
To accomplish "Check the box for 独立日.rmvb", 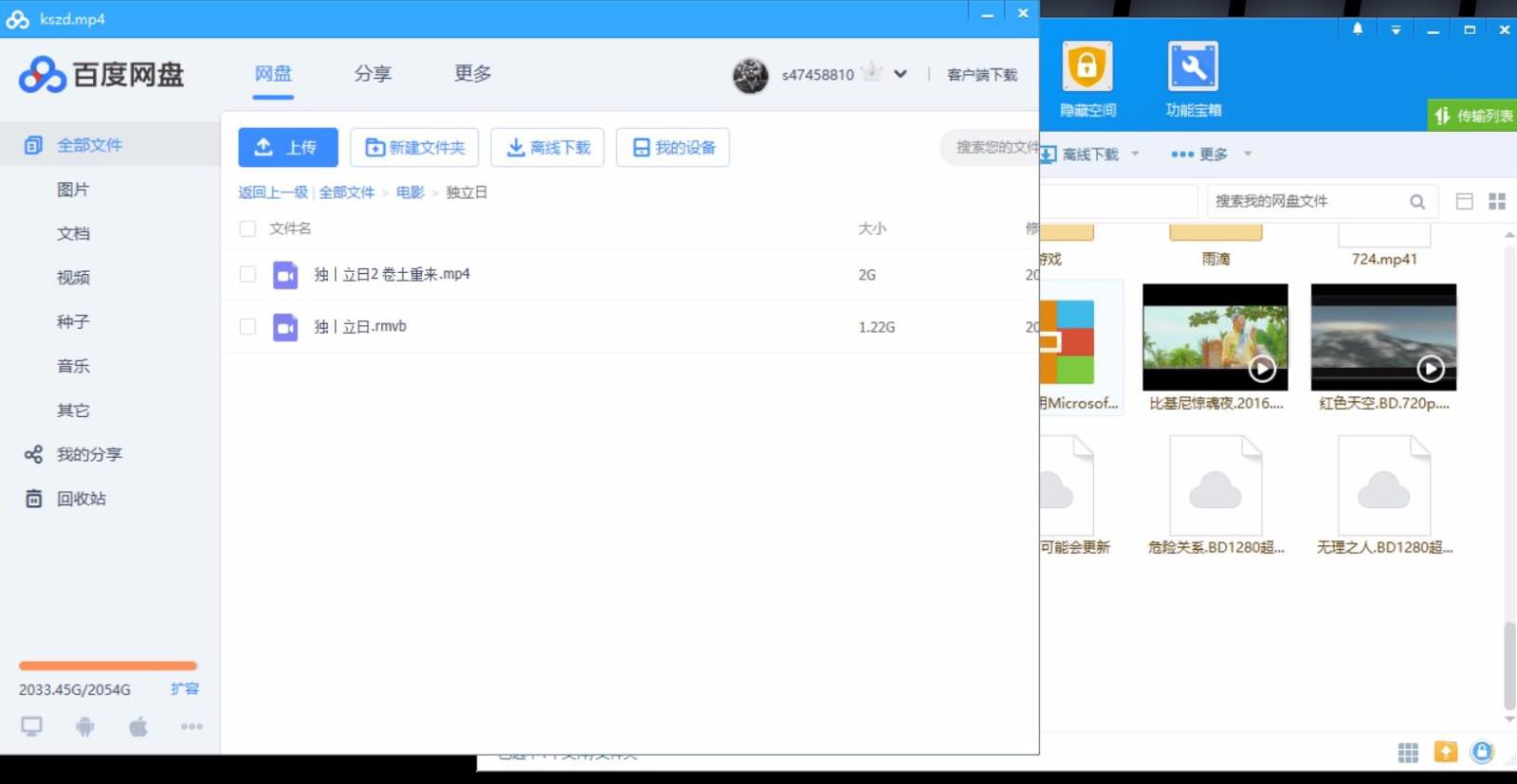I will click(247, 326).
